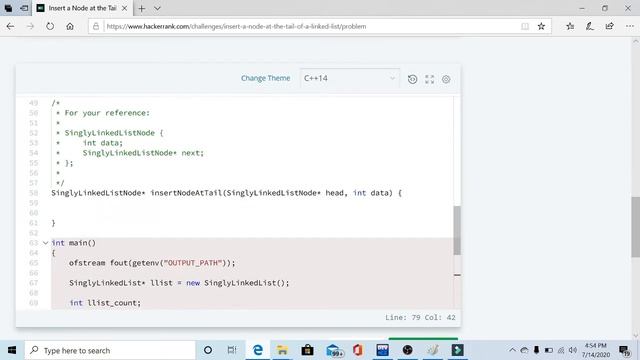640x360 pixels.
Task: Open Microsoft Edge from the taskbar
Action: [258, 350]
